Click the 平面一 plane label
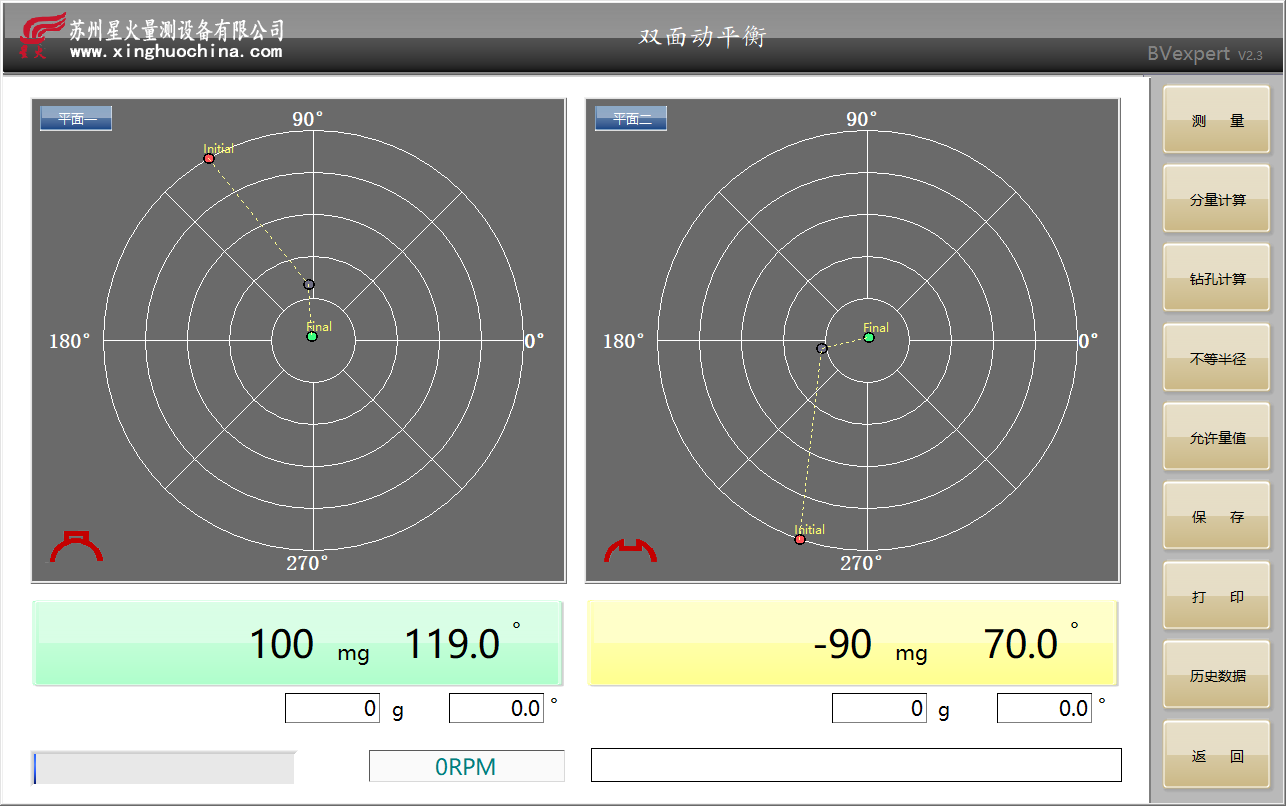Viewport: 1286px width, 806px height. [76, 119]
